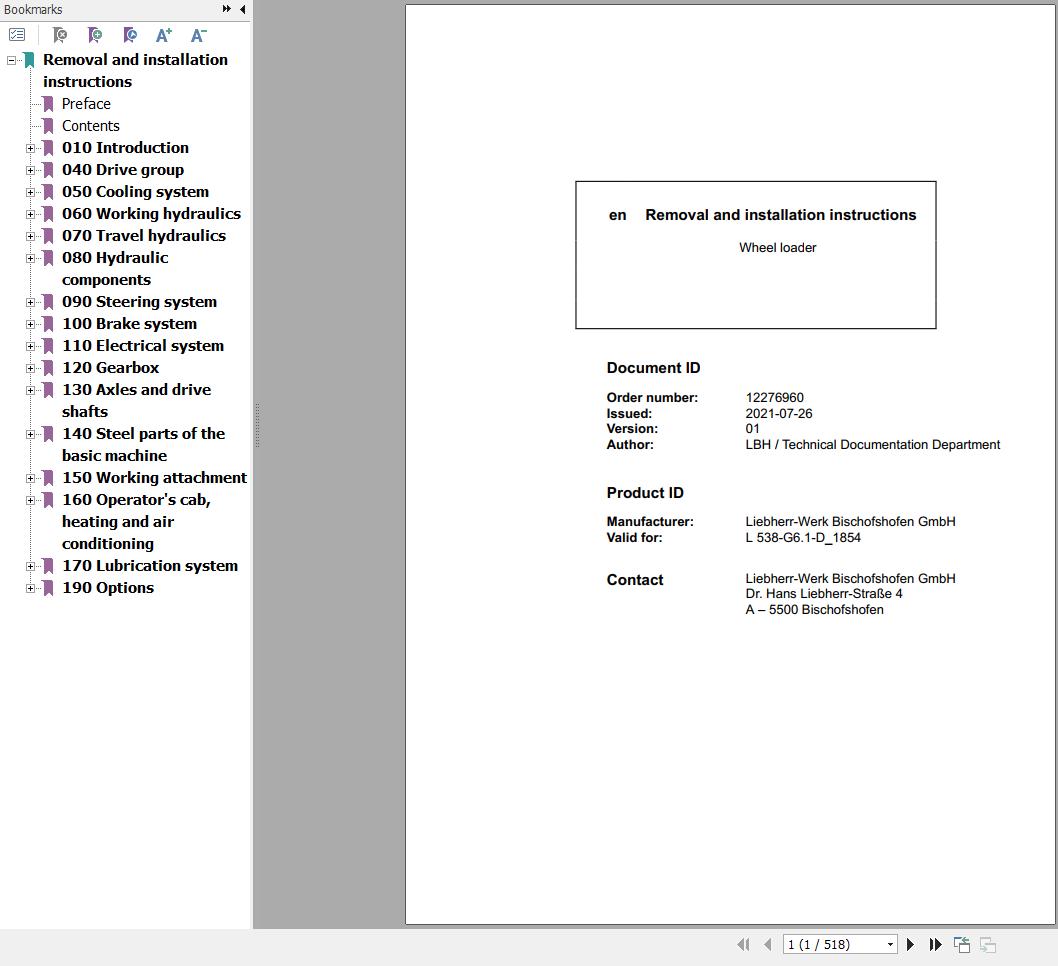The image size is (1058, 966).
Task: Expand the 190 Options bookmark
Action: tap(30, 588)
